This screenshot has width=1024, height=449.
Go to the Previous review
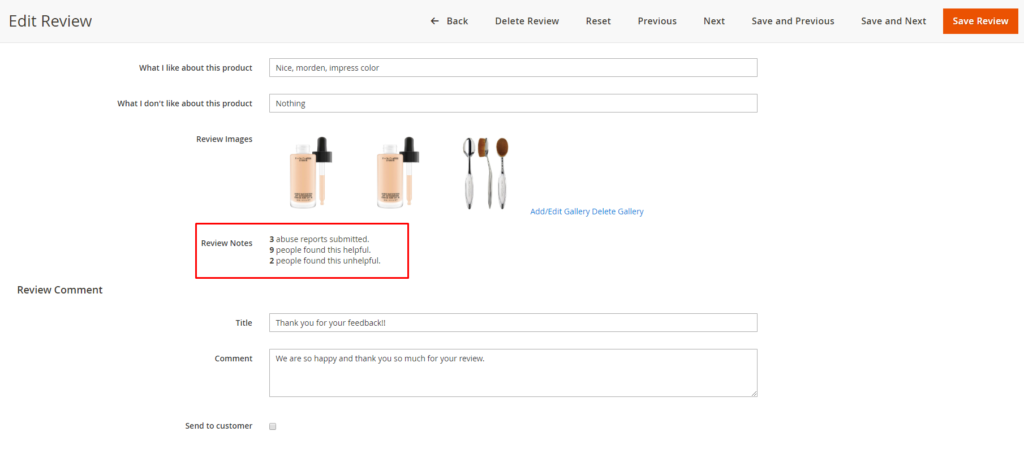pos(657,21)
